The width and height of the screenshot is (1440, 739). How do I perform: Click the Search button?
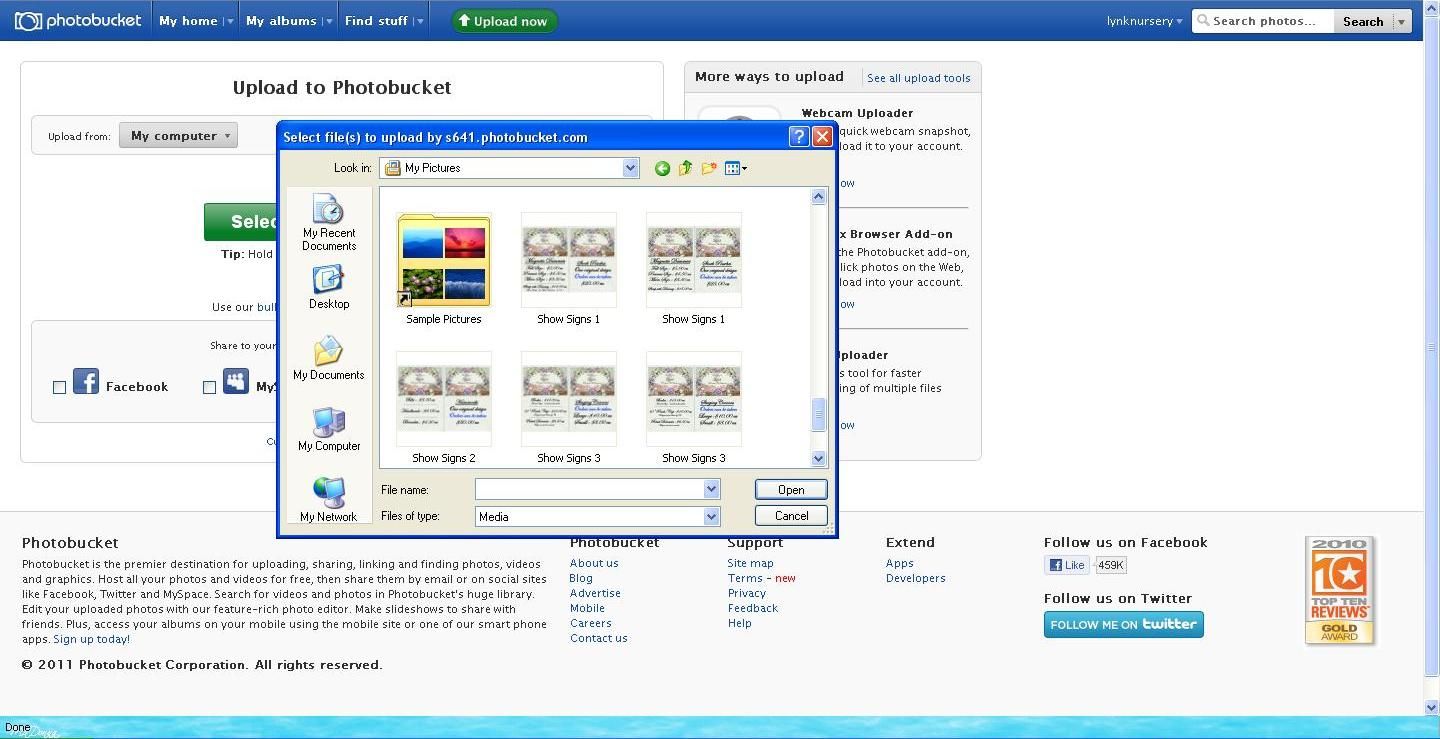coord(1363,21)
